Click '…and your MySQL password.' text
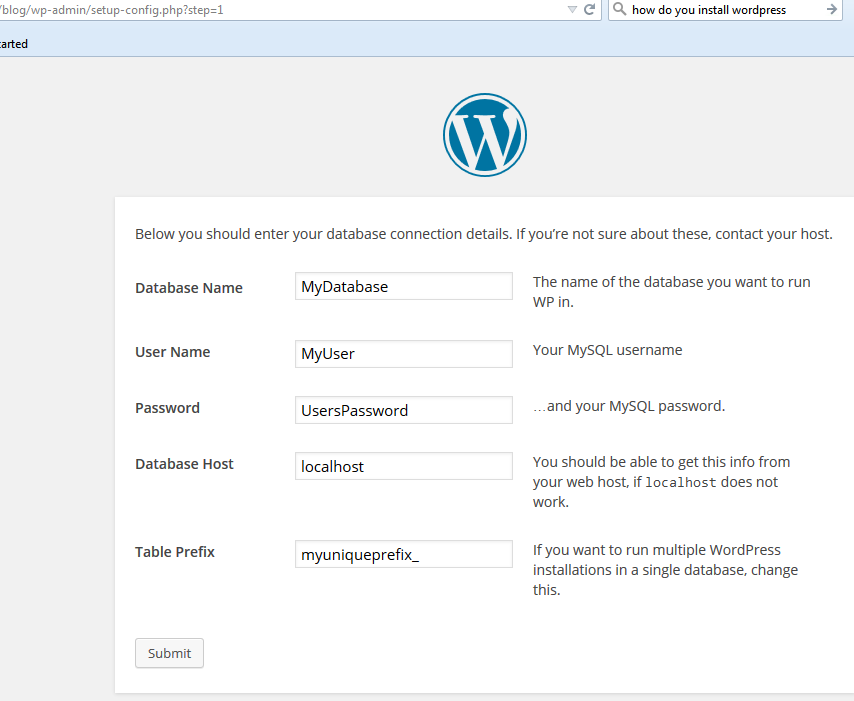 pyautogui.click(x=629, y=406)
